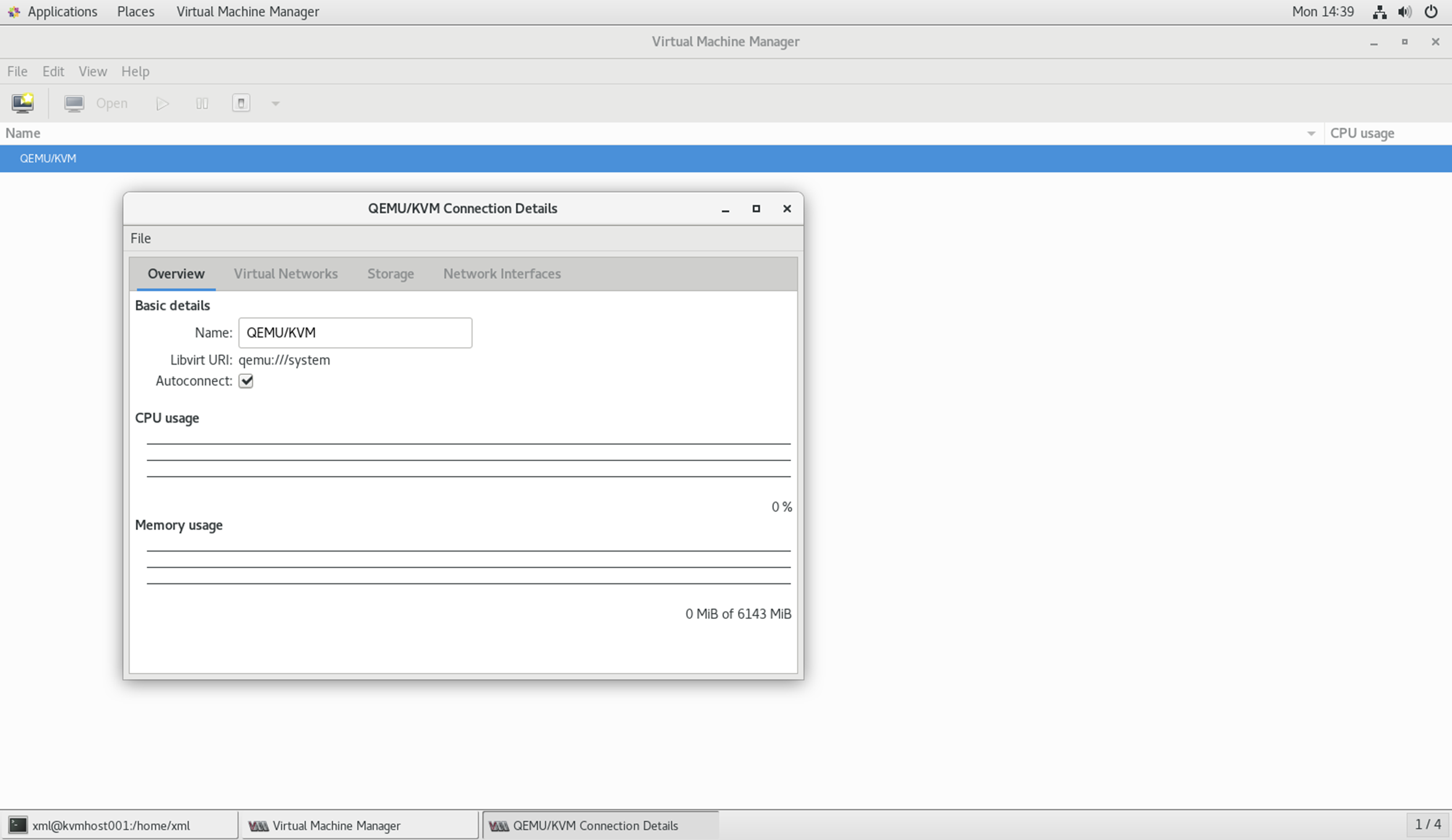Click the run virtual machine icon
1452x840 pixels.
[162, 103]
